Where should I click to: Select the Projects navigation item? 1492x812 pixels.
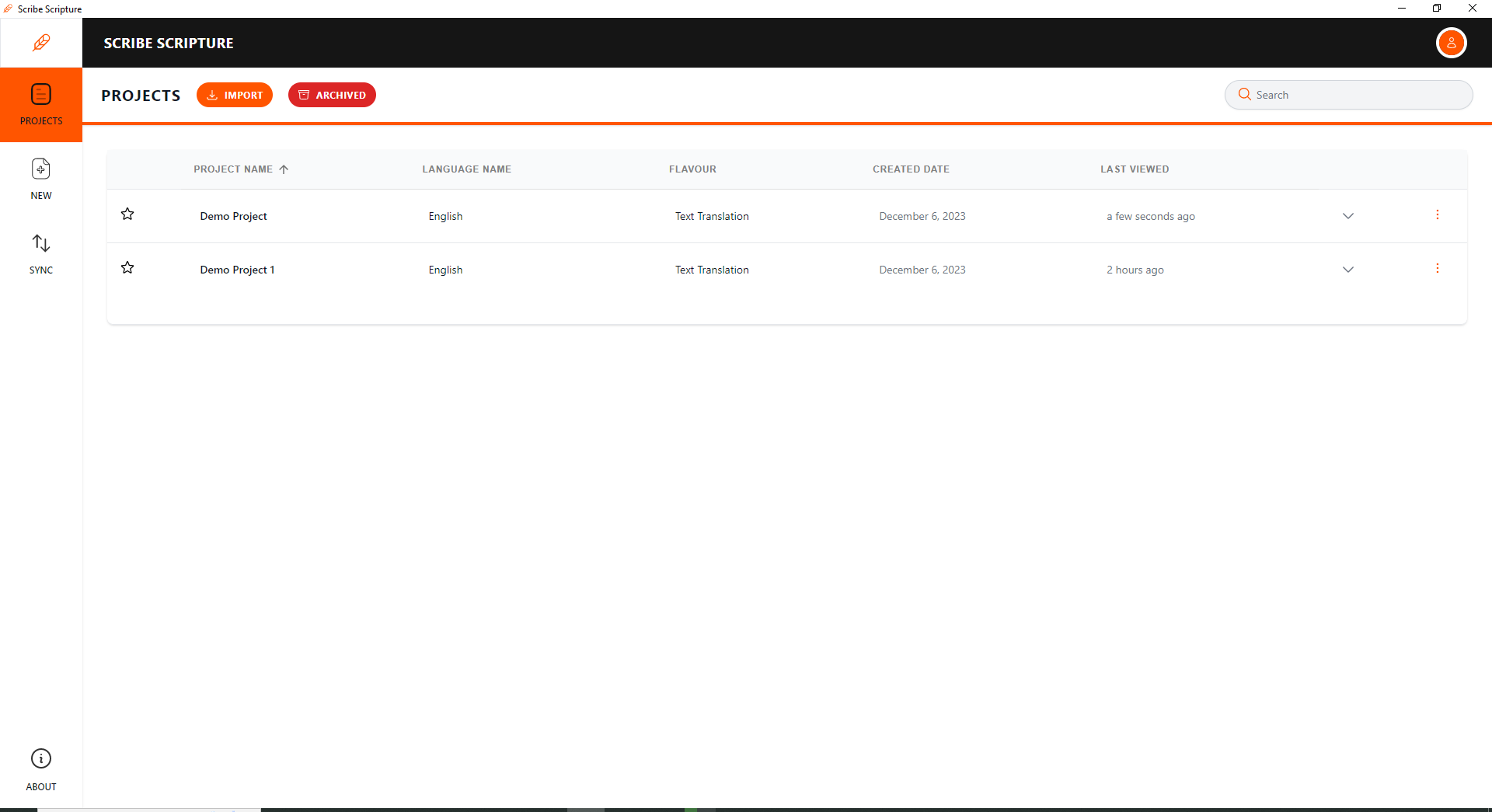41,105
